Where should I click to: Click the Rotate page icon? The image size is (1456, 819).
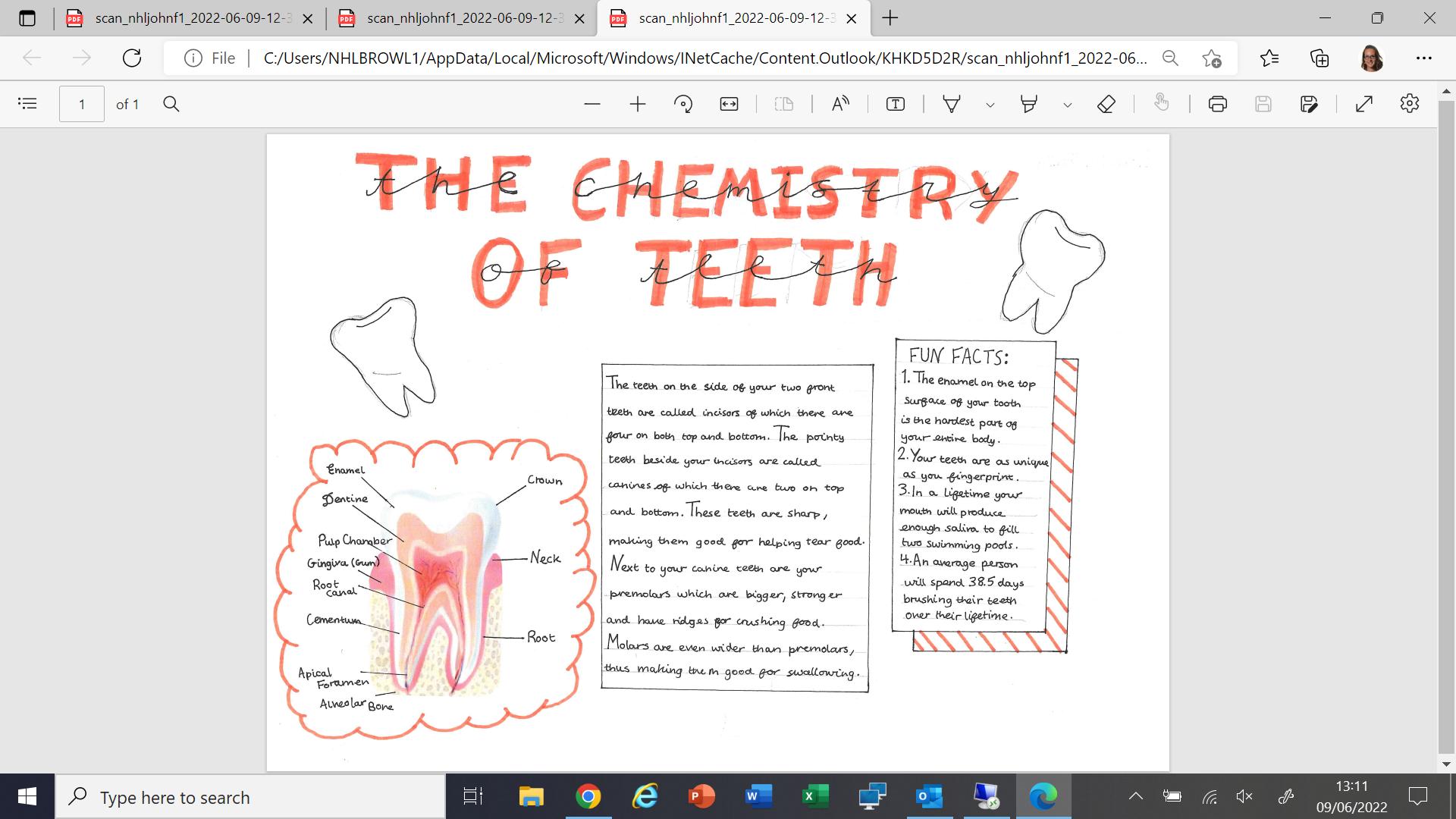coord(682,104)
